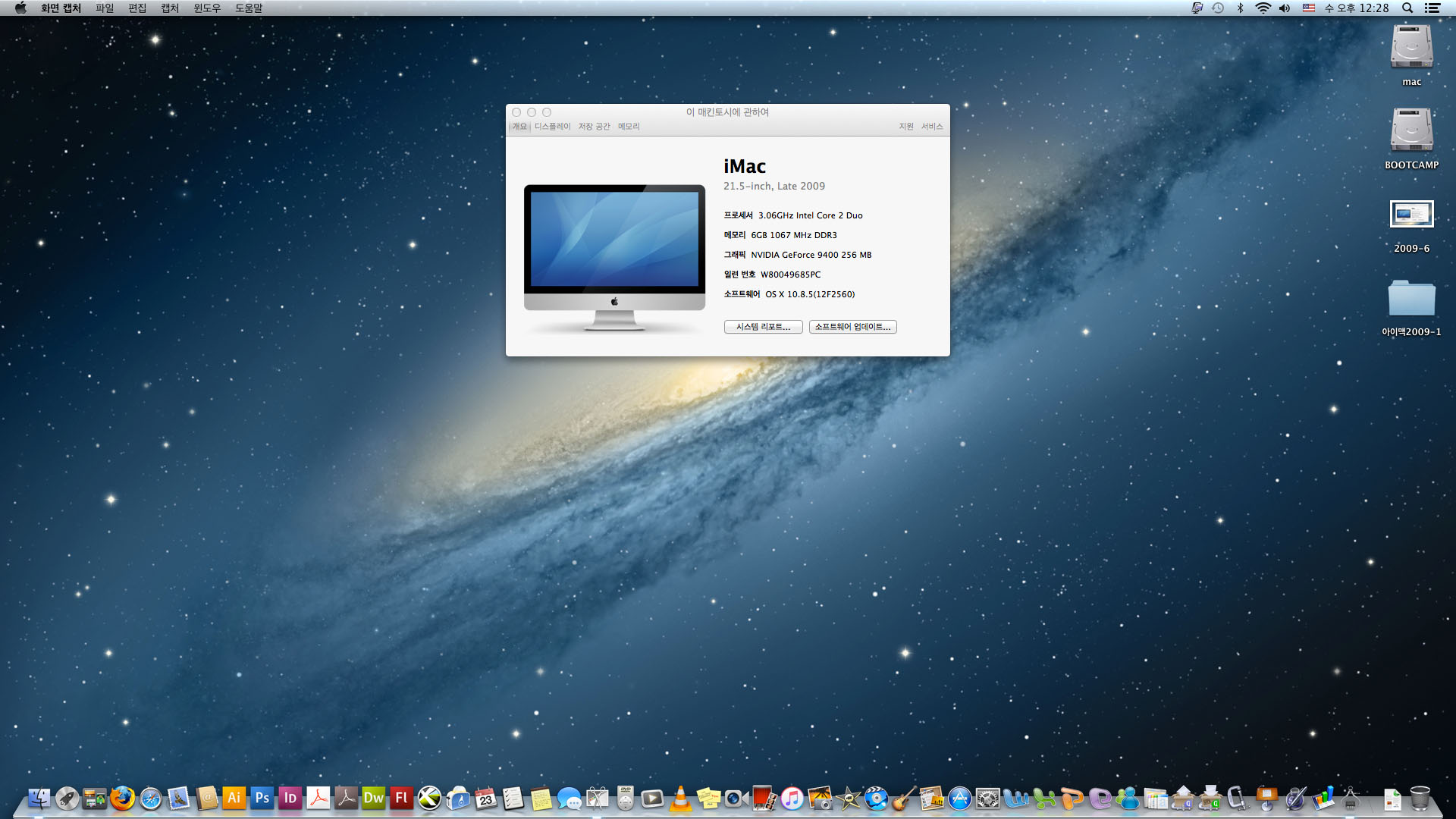Launch Photoshop from the dock
Image resolution: width=1456 pixels, height=819 pixels.
[262, 798]
